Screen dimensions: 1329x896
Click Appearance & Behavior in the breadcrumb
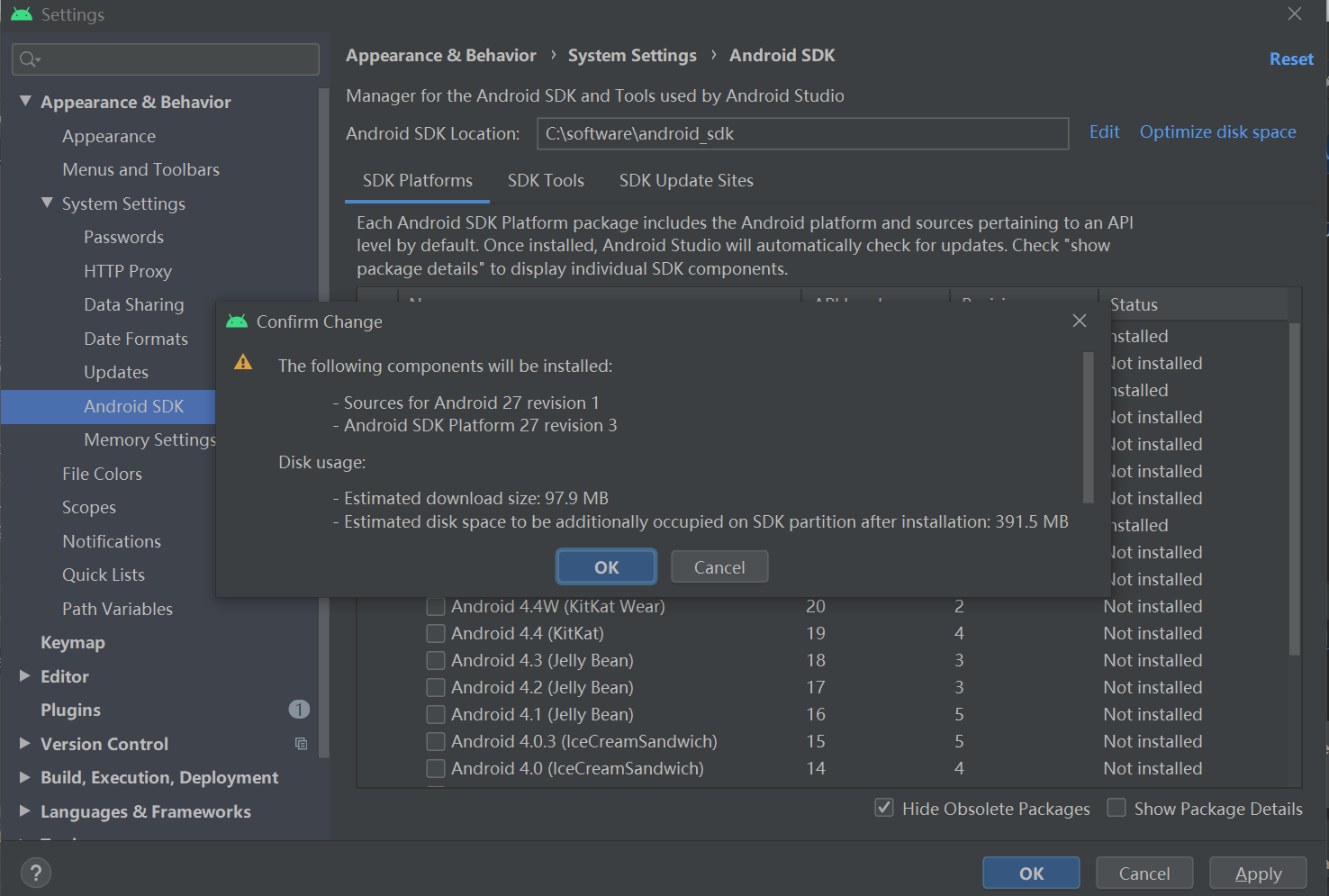point(441,55)
